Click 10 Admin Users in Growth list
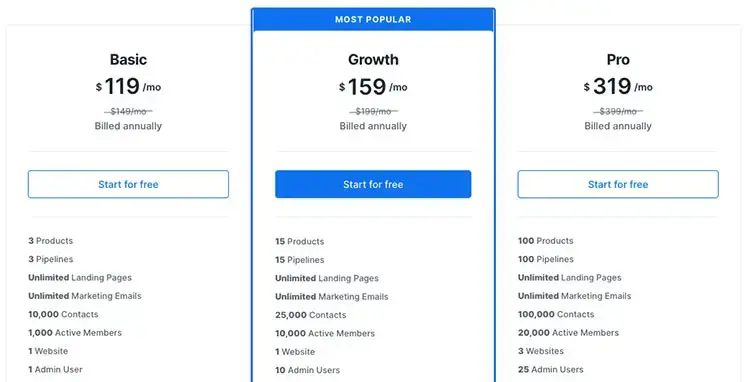The image size is (750, 382). (308, 370)
